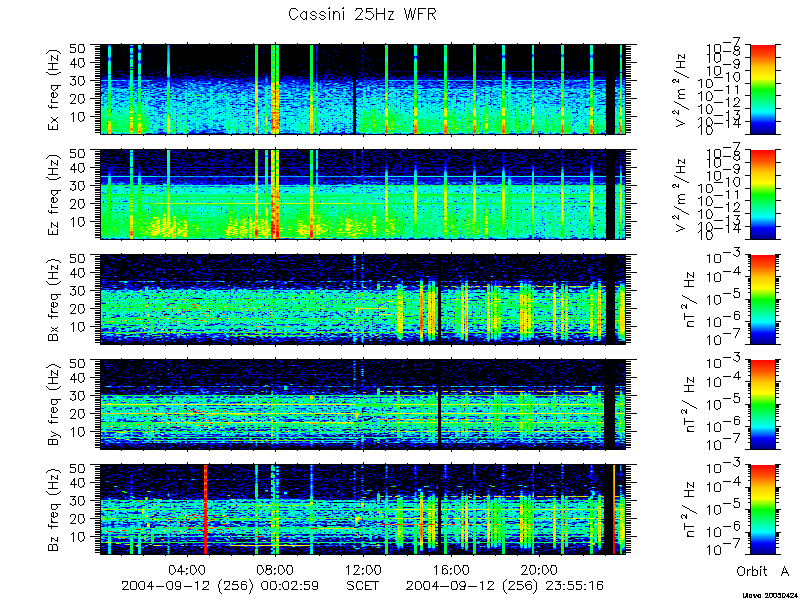Click the "Ex freq (Hz)" axis label
This screenshot has height=600, width=800.
point(55,89)
